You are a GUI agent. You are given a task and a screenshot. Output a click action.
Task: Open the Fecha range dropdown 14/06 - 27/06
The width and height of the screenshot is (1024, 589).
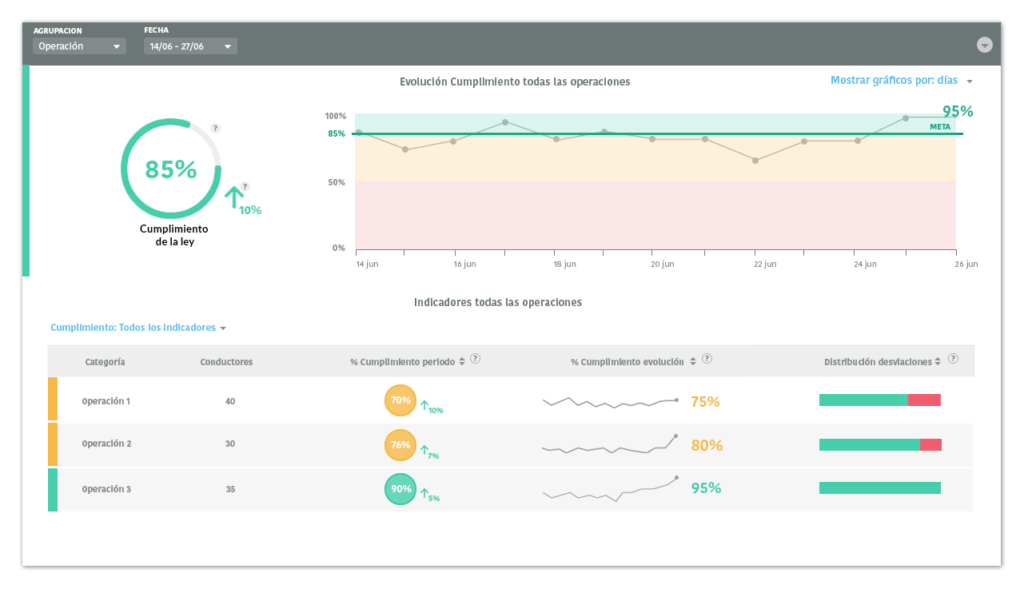click(x=190, y=46)
